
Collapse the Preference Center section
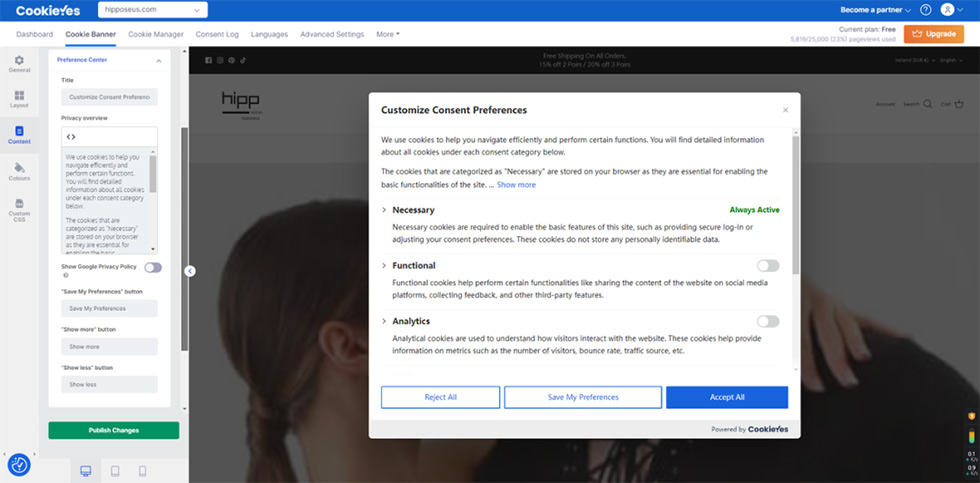[x=158, y=60]
